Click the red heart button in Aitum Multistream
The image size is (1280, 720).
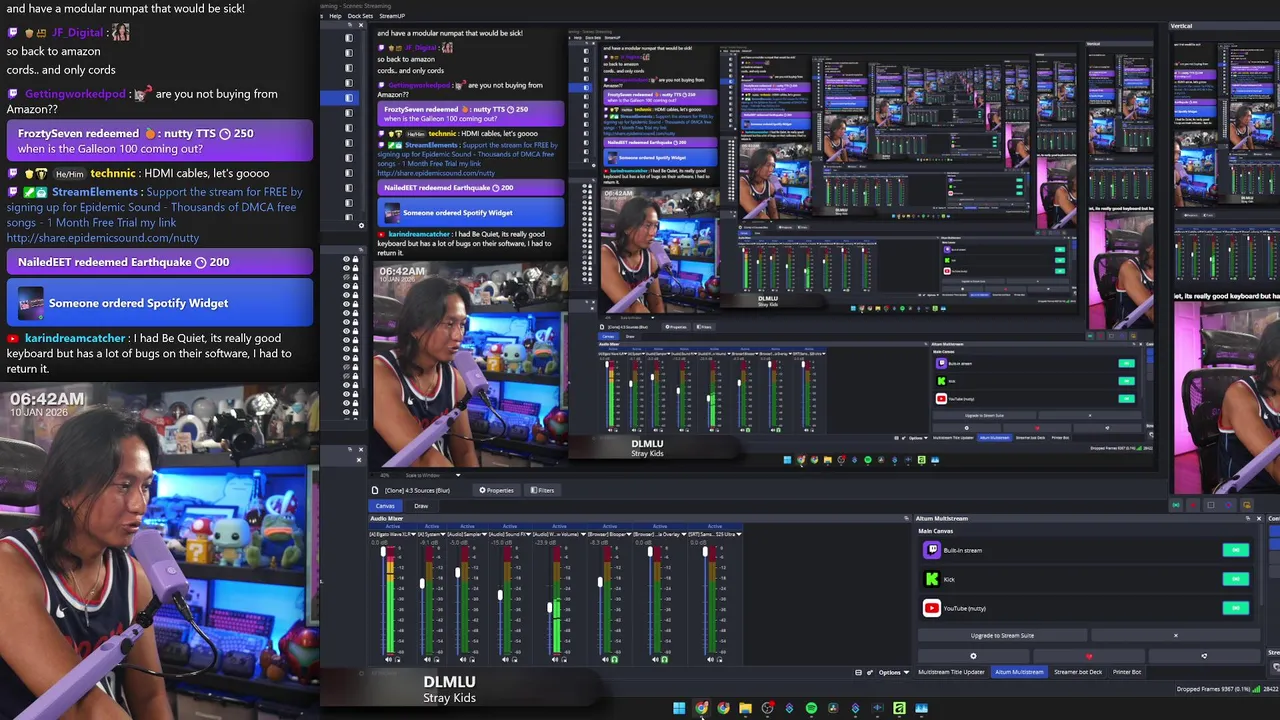point(1089,656)
